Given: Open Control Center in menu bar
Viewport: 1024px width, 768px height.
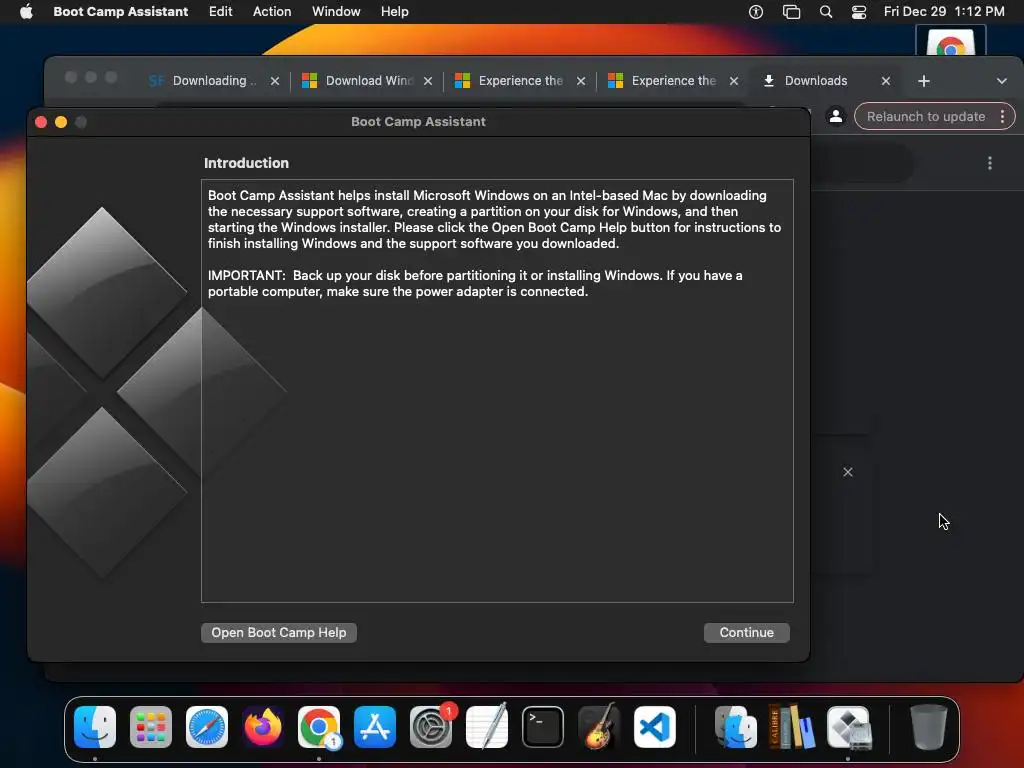Looking at the screenshot, I should point(859,12).
